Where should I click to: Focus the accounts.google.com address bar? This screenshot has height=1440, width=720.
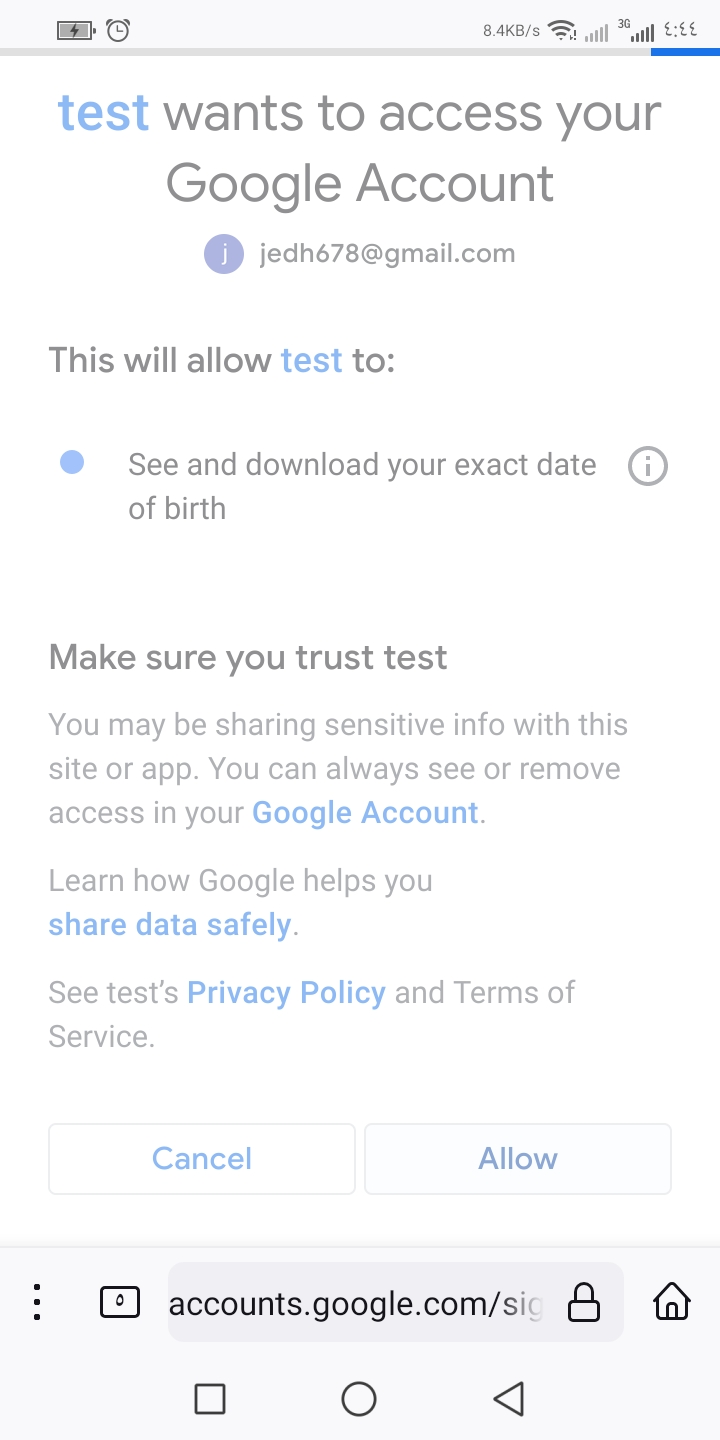coord(355,1303)
